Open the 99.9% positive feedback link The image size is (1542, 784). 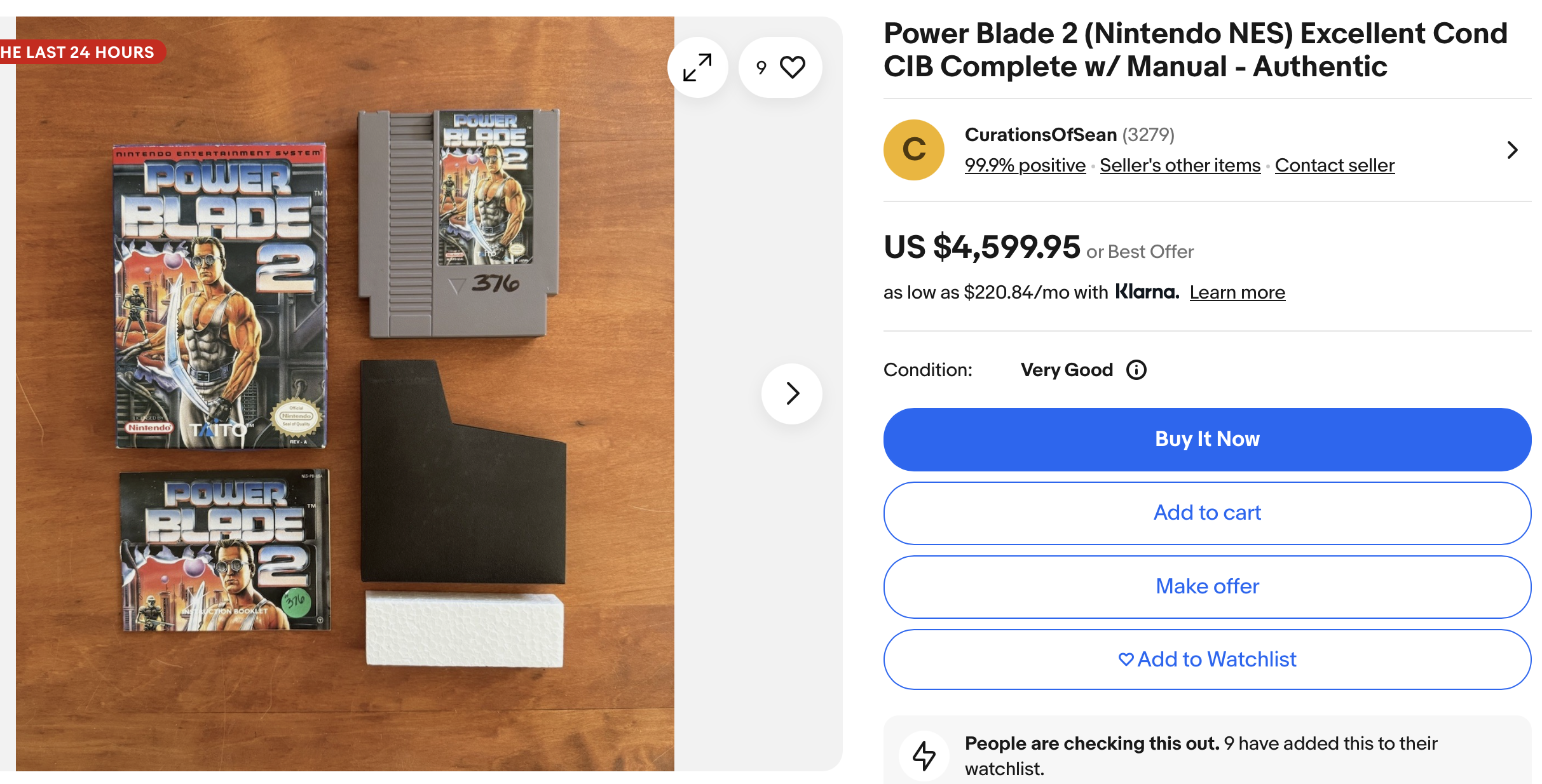tap(1025, 165)
